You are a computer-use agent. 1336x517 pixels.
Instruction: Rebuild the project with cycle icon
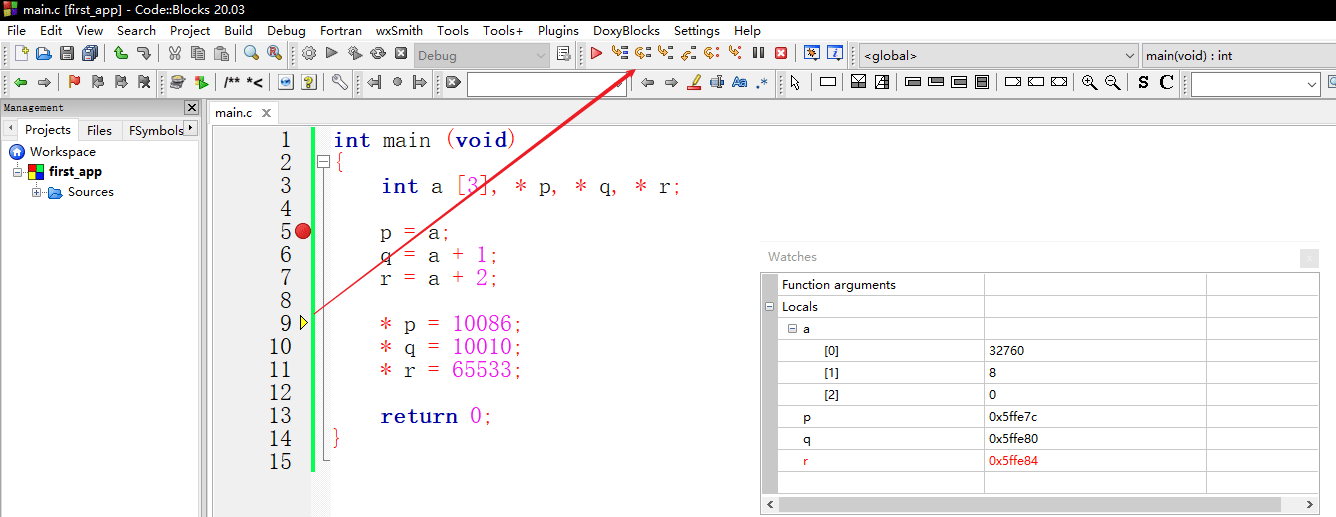pos(378,53)
